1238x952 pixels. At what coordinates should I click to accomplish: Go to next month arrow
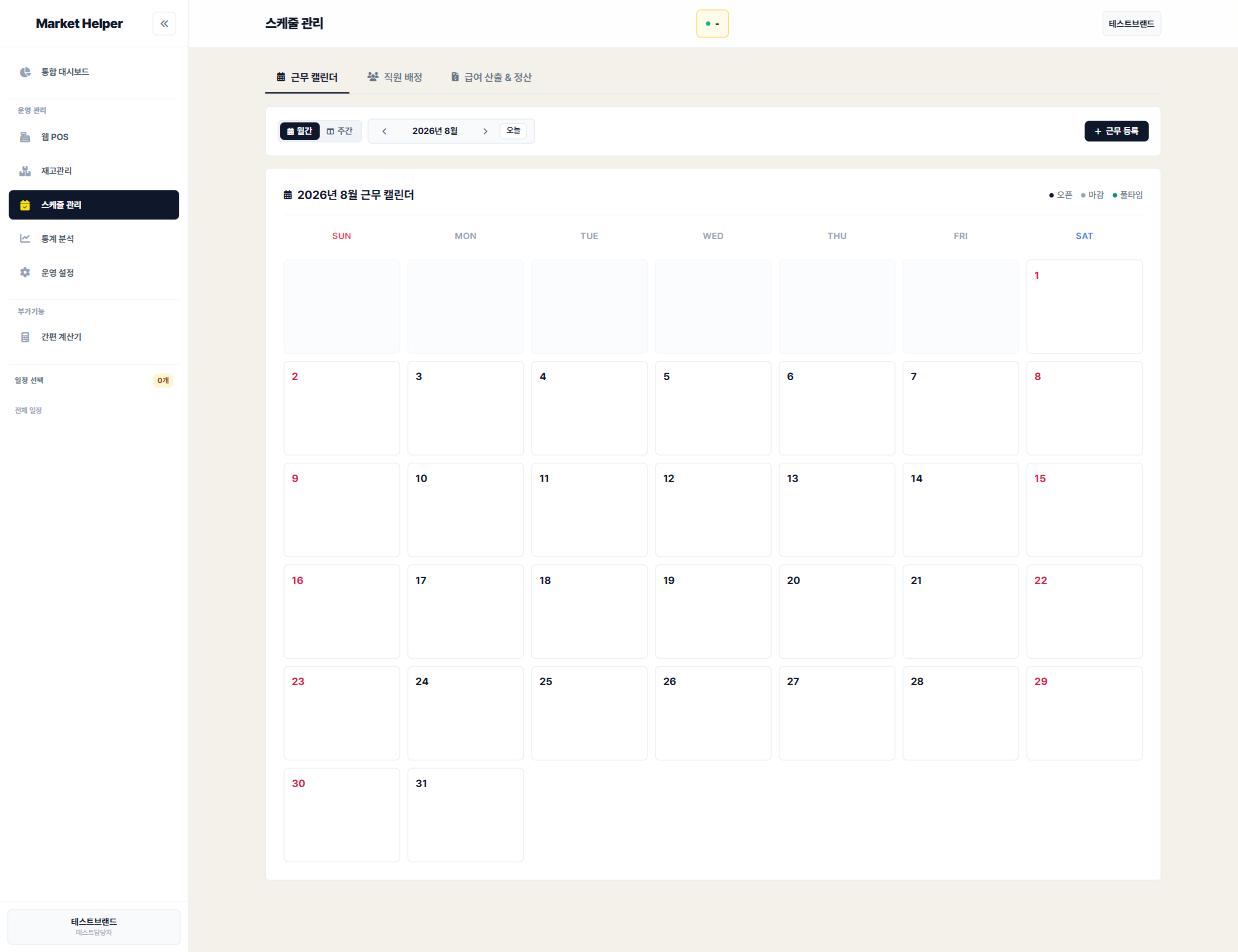(x=485, y=131)
